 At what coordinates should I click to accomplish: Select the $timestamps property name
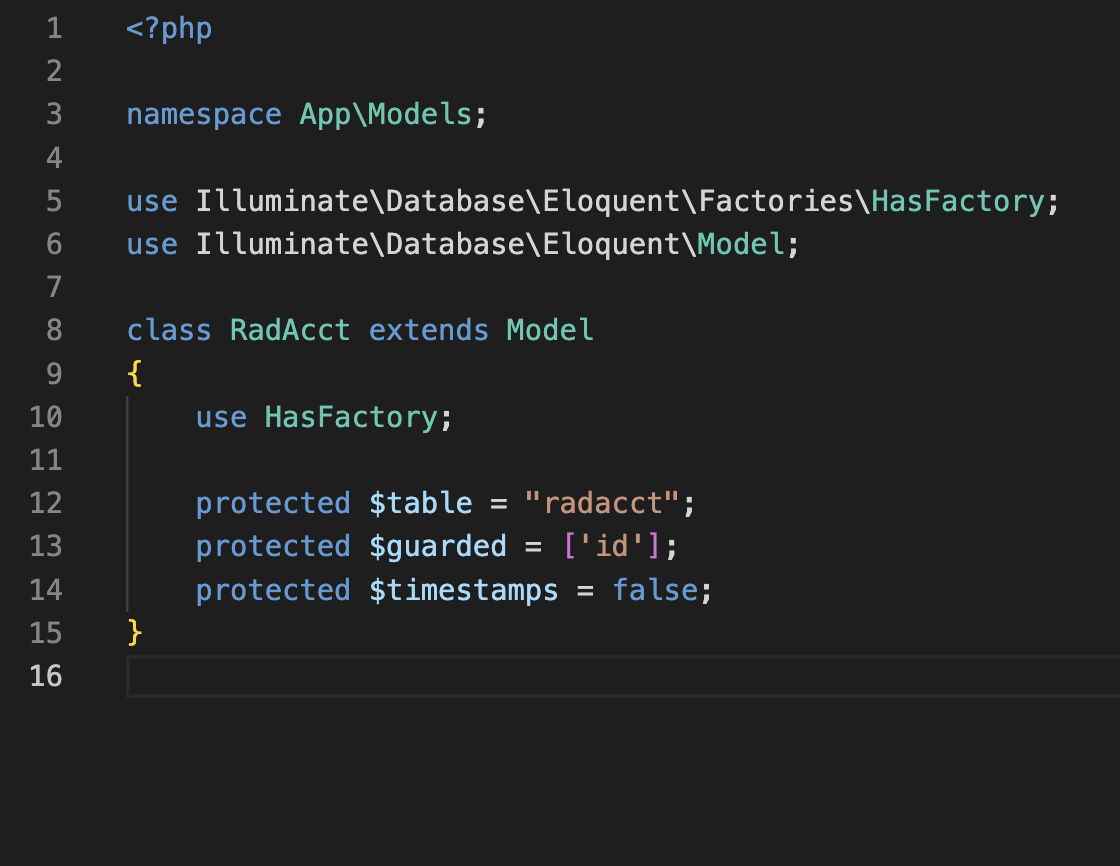pyautogui.click(x=463, y=590)
